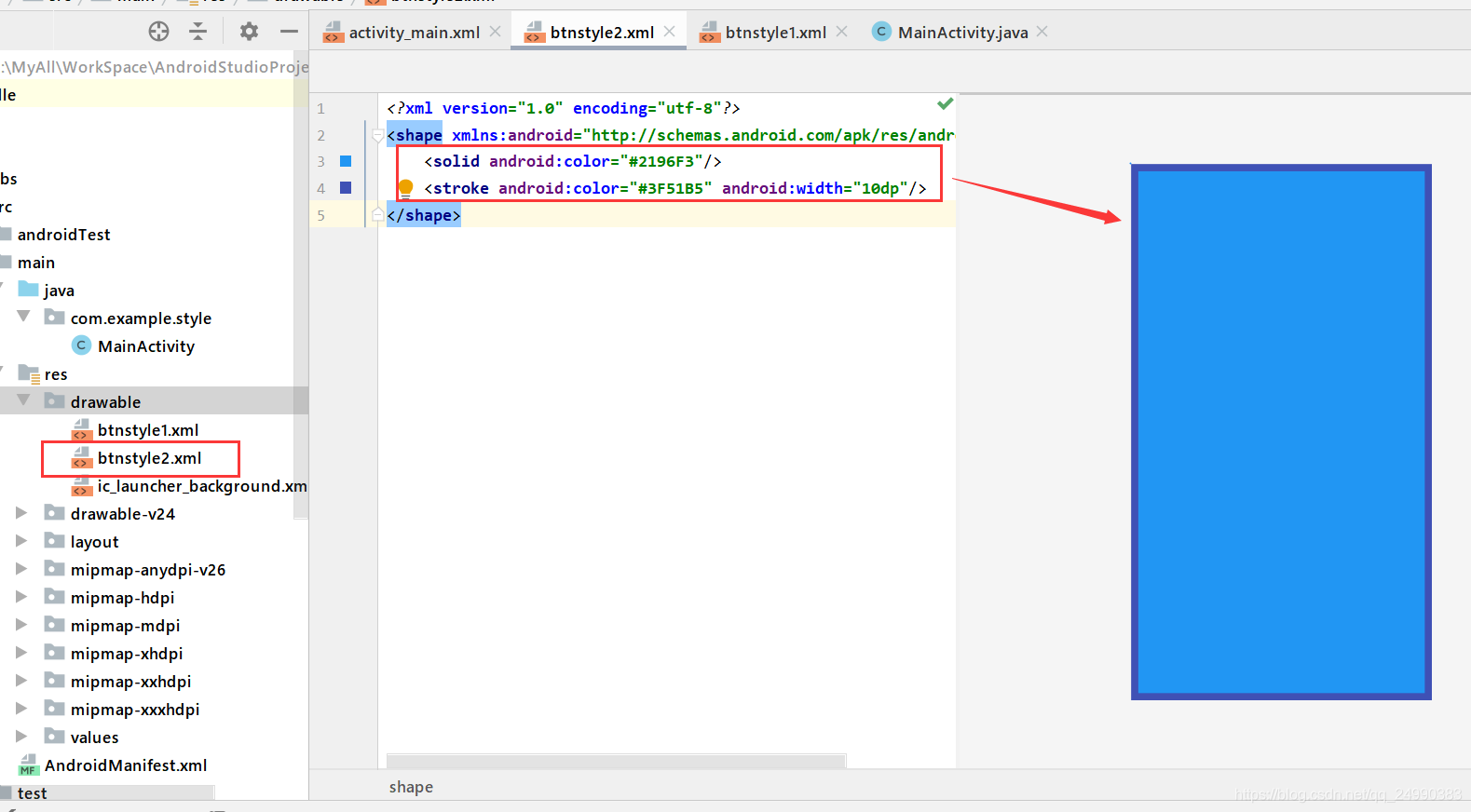Click the light blue #2196F3 gutter swatch

346,161
